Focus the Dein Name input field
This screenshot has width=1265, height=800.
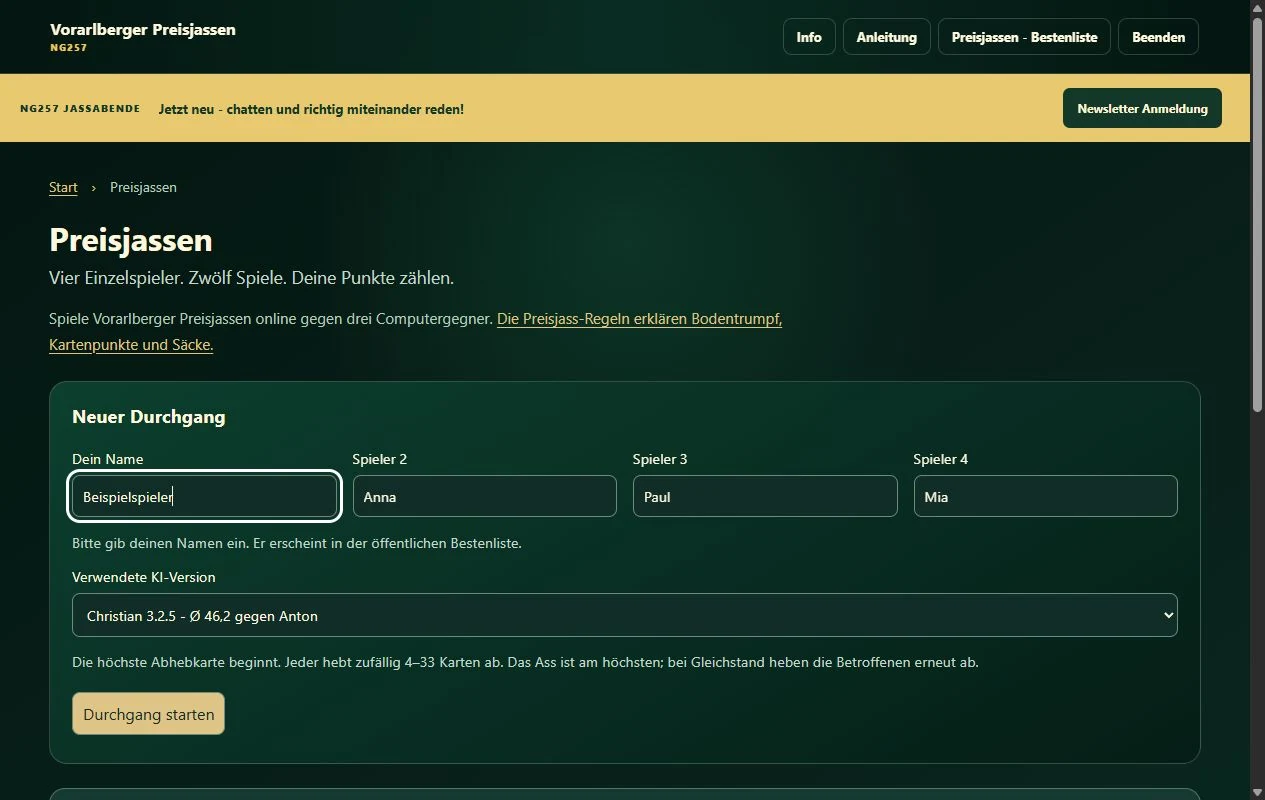(205, 496)
